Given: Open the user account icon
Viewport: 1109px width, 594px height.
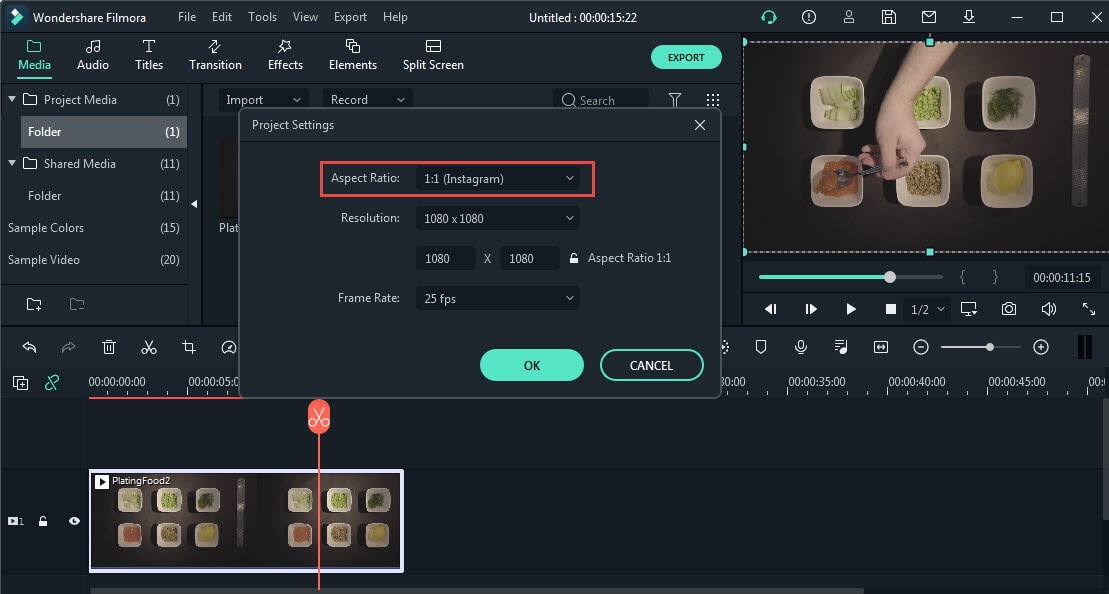Looking at the screenshot, I should pos(849,17).
